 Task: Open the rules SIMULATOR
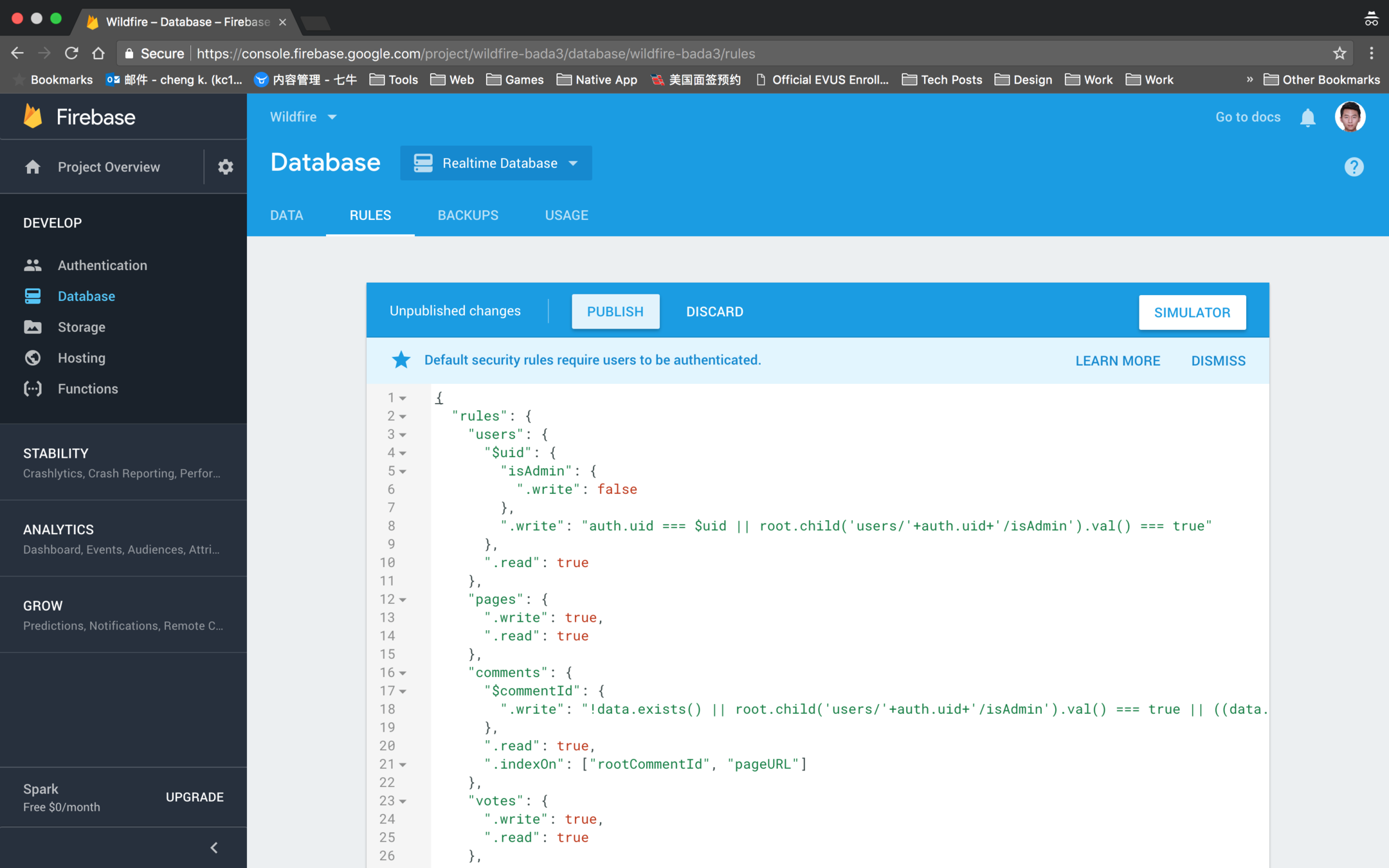[x=1192, y=312]
